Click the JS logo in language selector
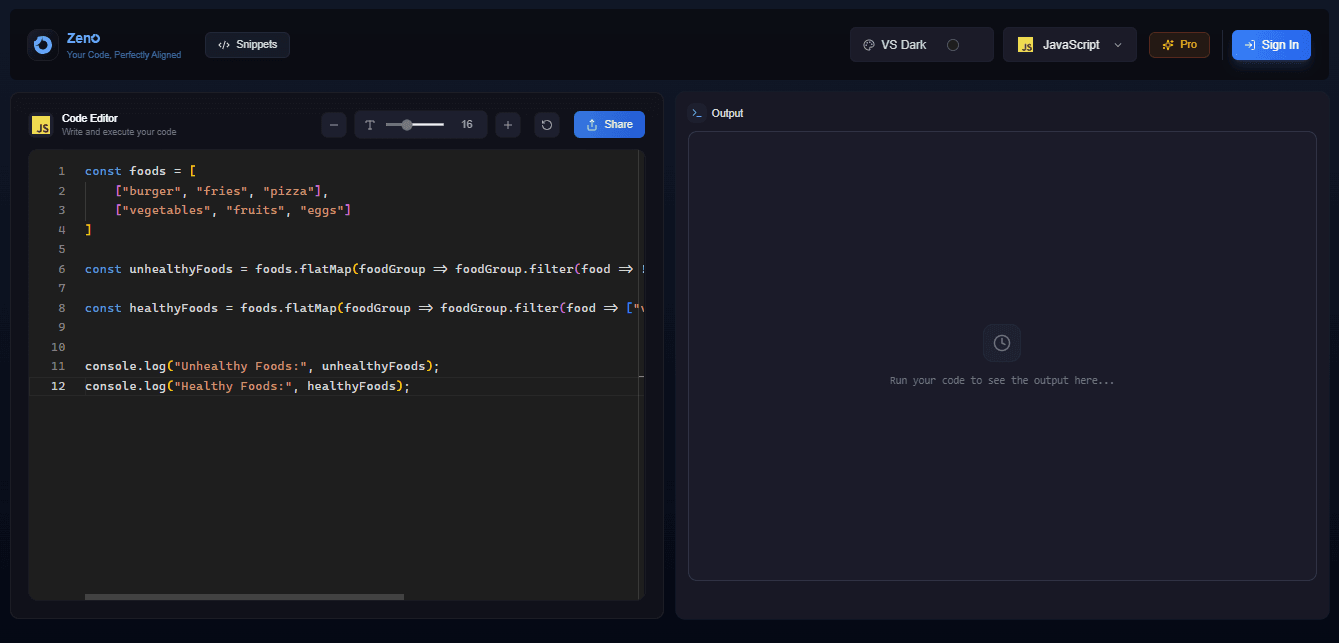The height and width of the screenshot is (643, 1339). coord(1025,45)
